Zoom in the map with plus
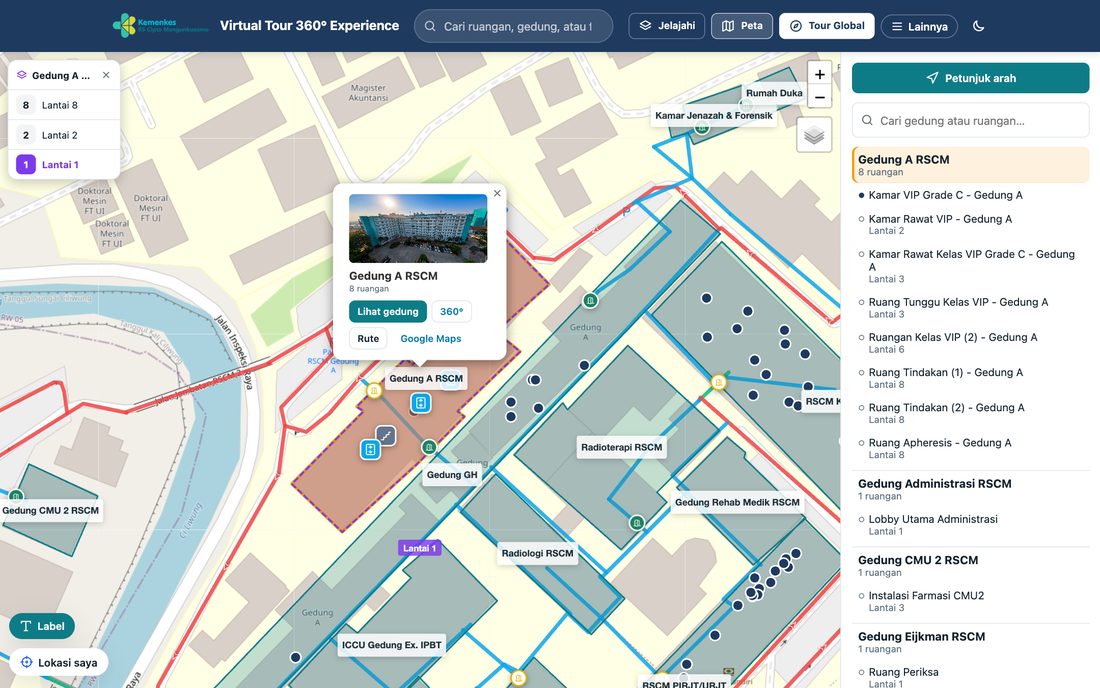 [x=819, y=74]
